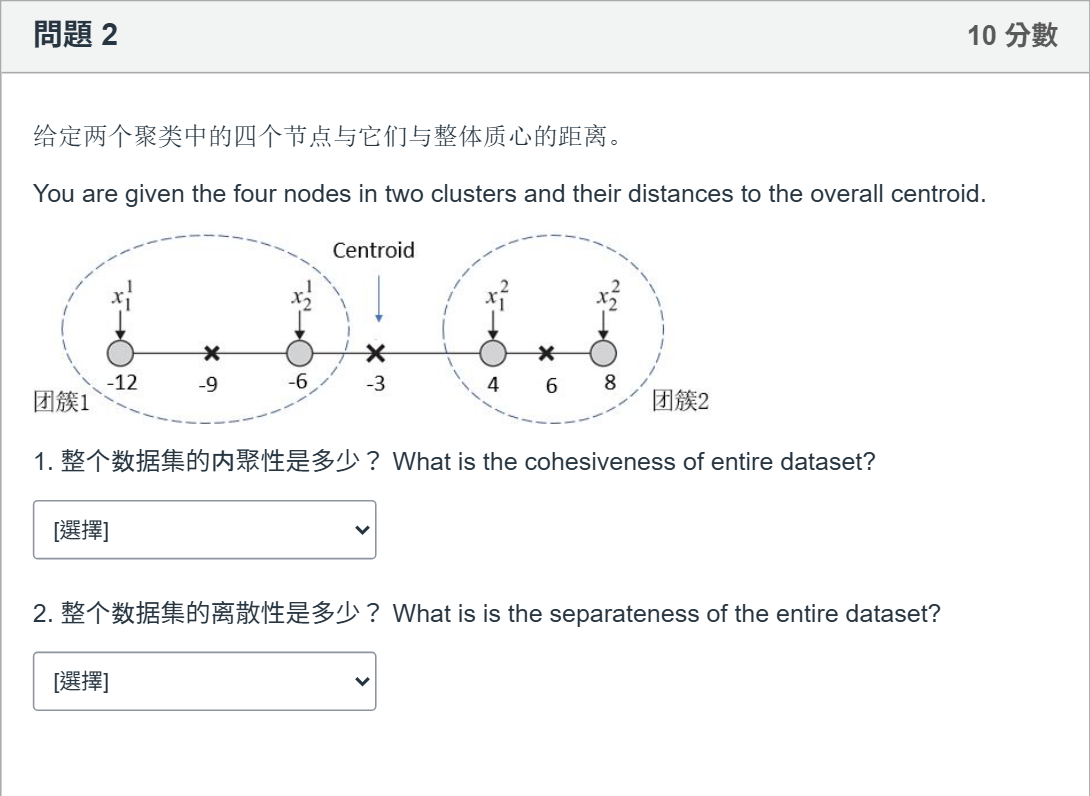
Task: Click chevron arrow of first [選擇] dropdown
Action: [x=361, y=530]
